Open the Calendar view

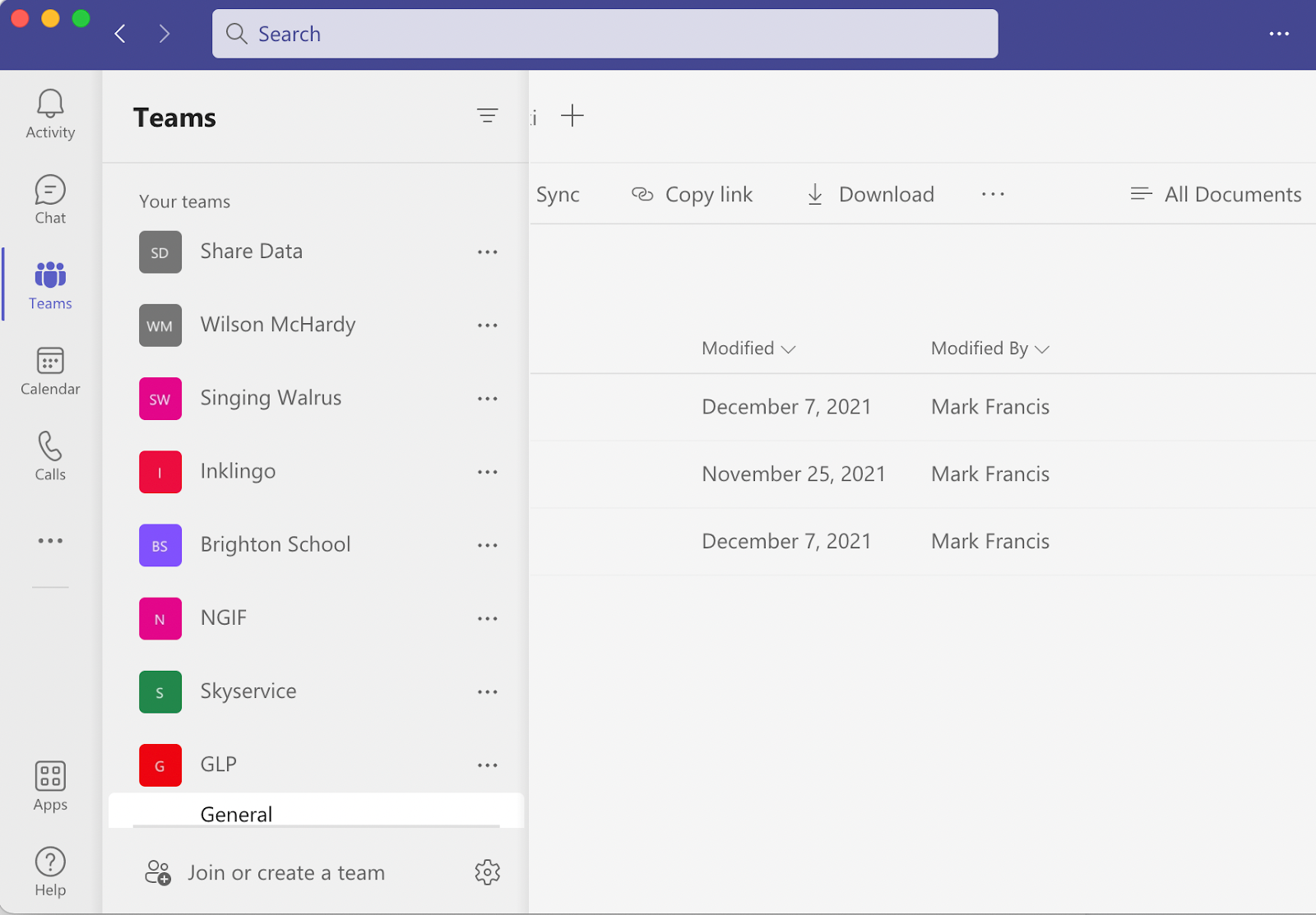pyautogui.click(x=50, y=371)
